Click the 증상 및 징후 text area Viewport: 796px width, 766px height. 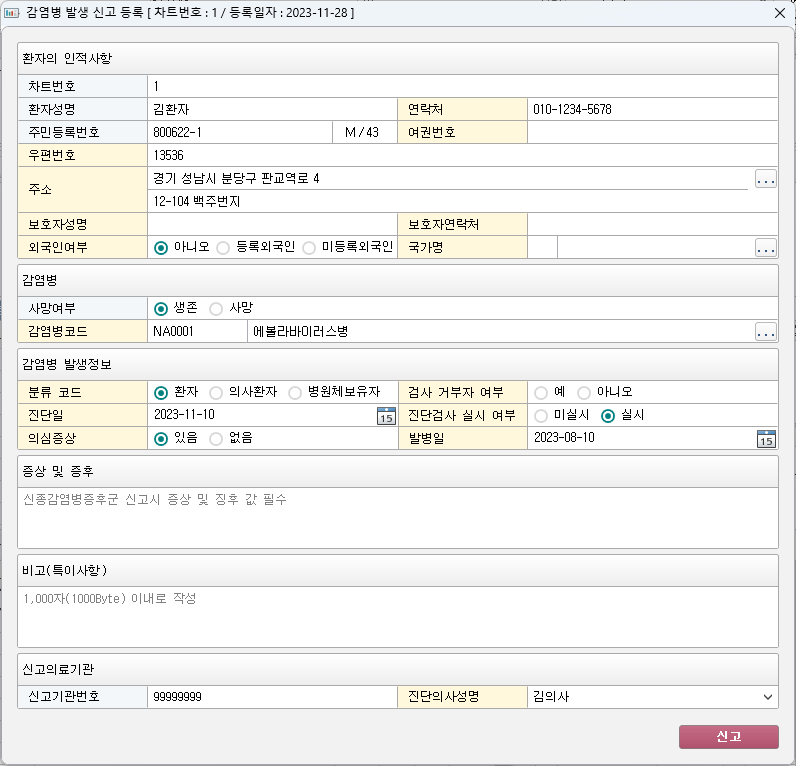[x=397, y=517]
